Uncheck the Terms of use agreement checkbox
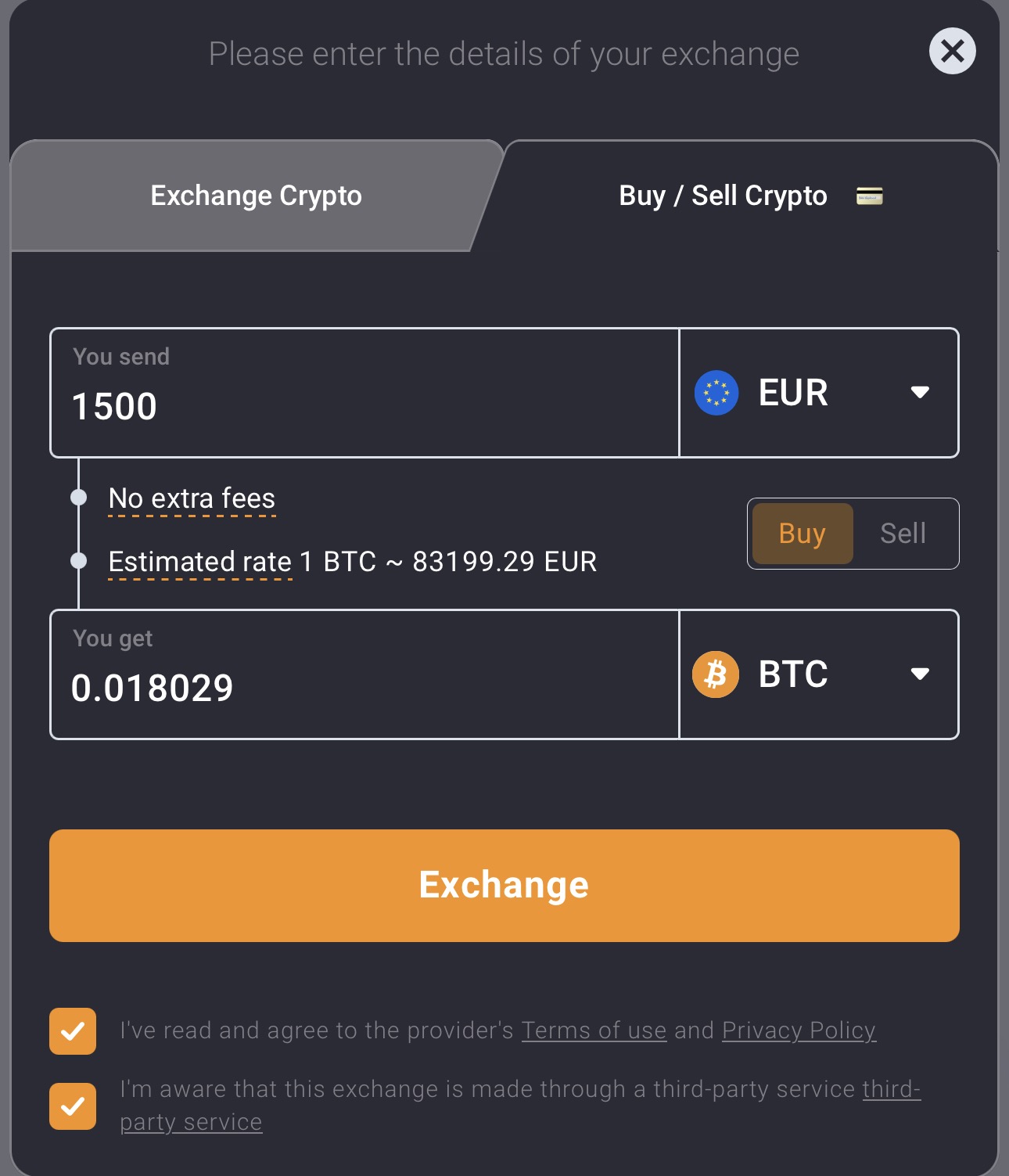Image resolution: width=1009 pixels, height=1176 pixels. point(73,1031)
